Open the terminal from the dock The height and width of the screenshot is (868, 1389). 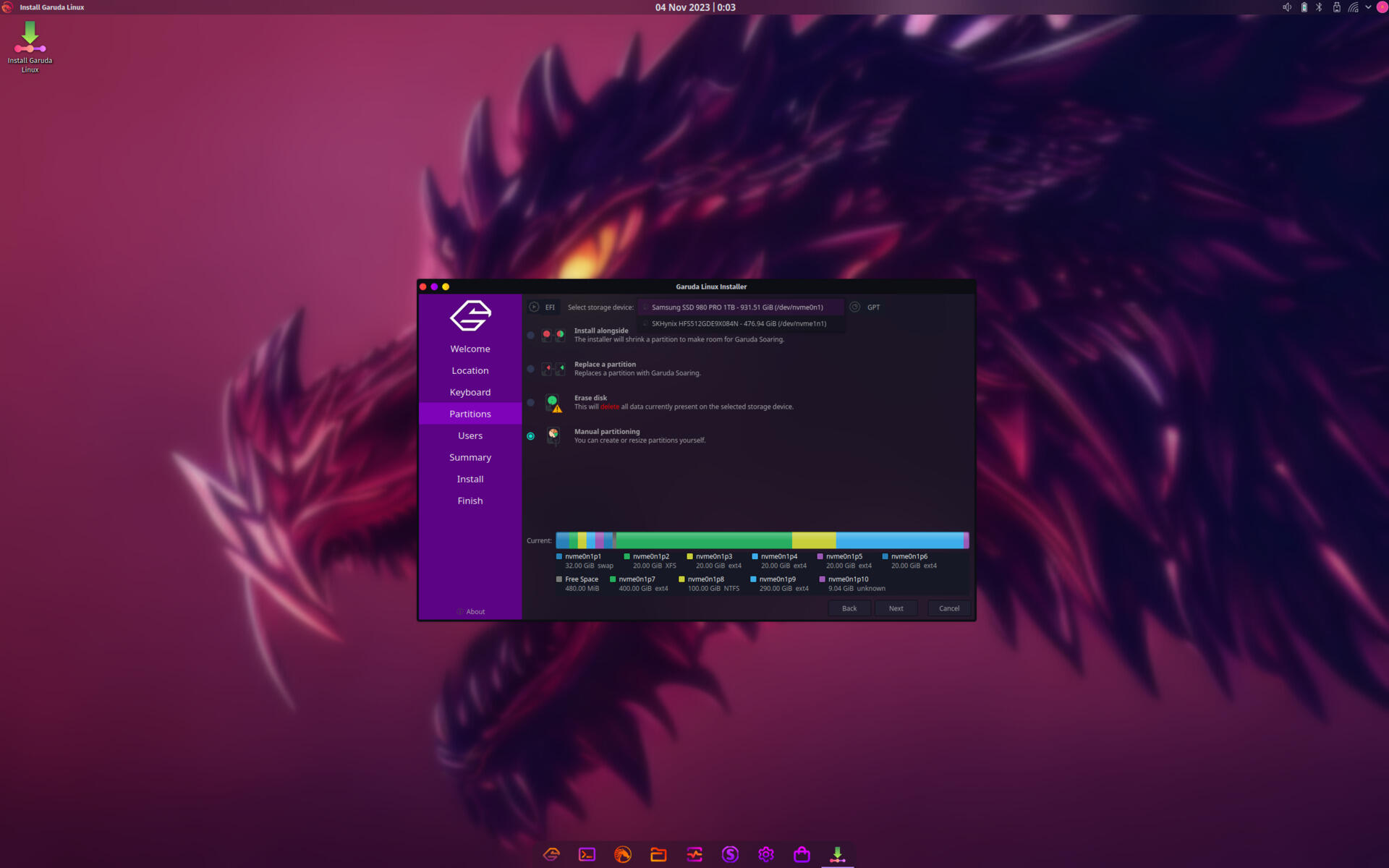[587, 854]
